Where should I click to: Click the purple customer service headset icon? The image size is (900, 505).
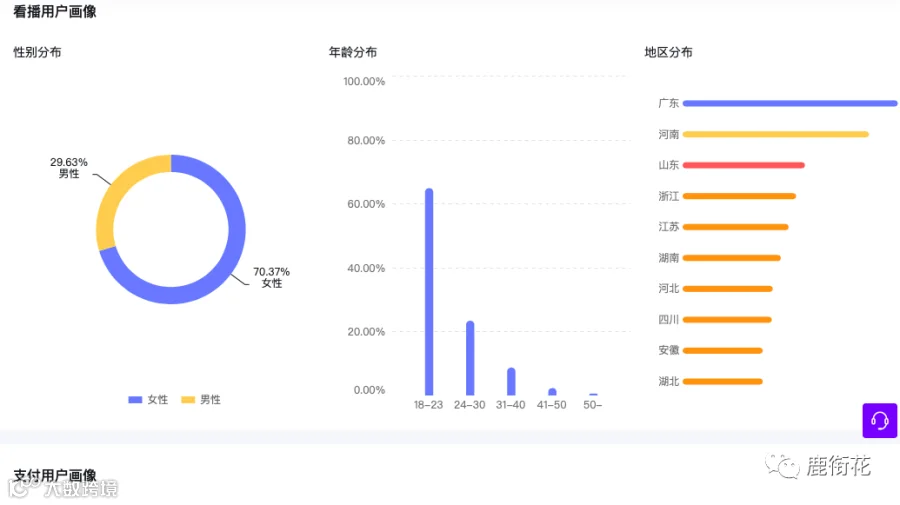[879, 421]
